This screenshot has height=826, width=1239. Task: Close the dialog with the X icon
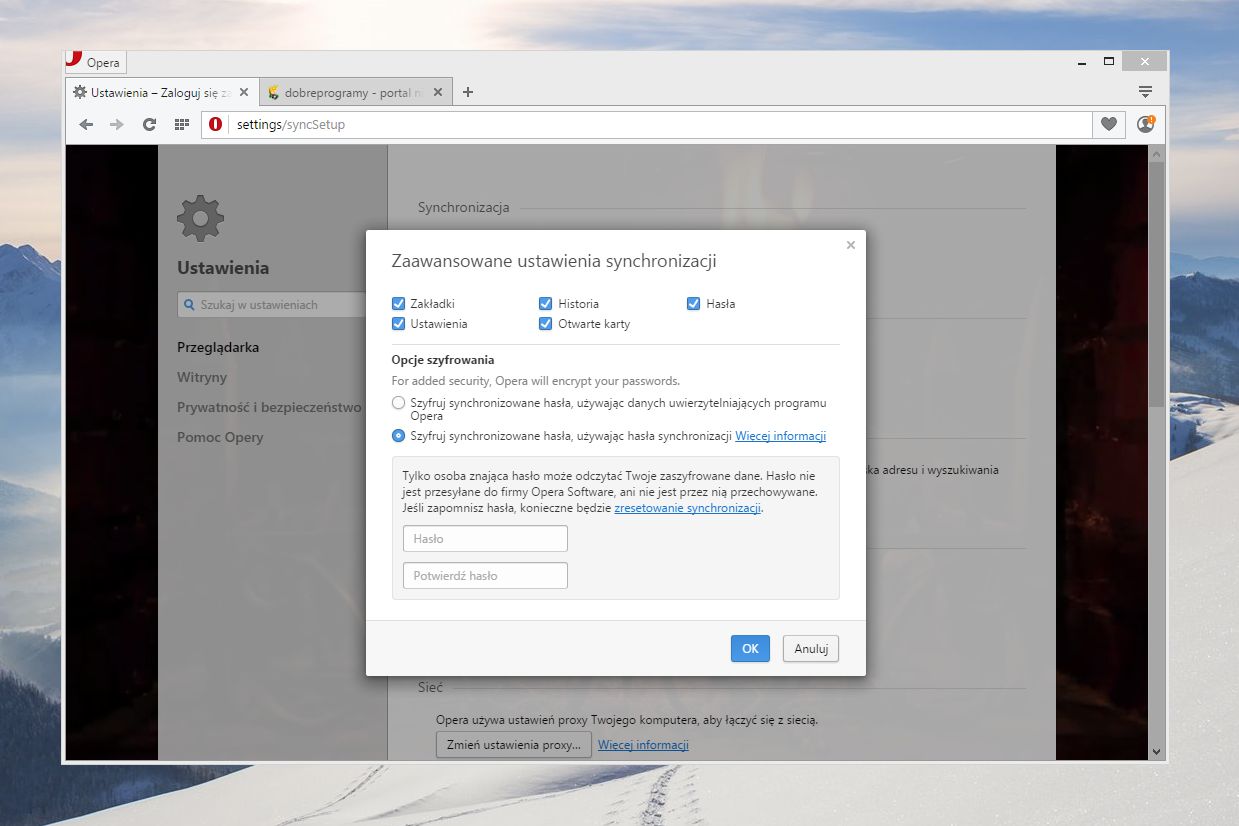click(x=851, y=245)
